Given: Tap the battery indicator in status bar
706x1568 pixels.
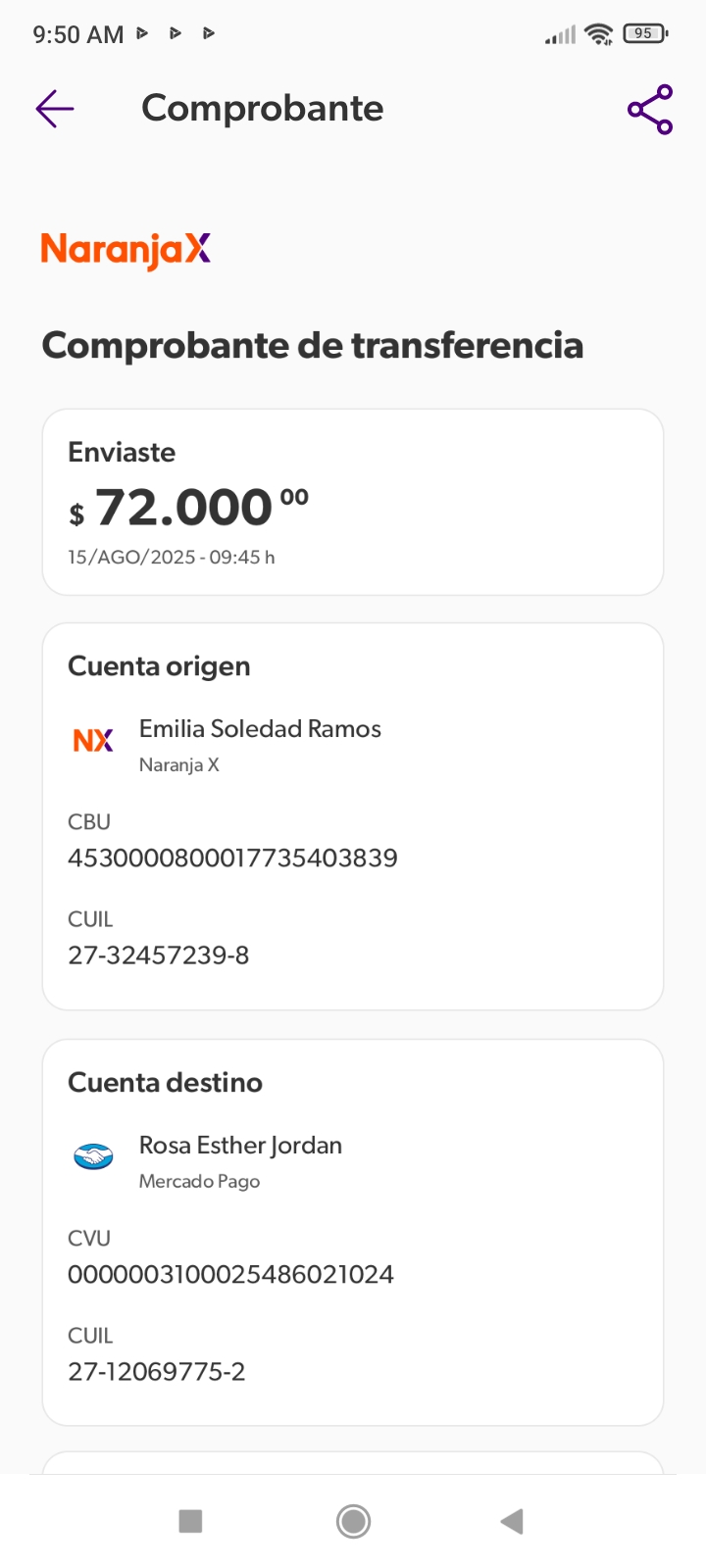Looking at the screenshot, I should (644, 33).
